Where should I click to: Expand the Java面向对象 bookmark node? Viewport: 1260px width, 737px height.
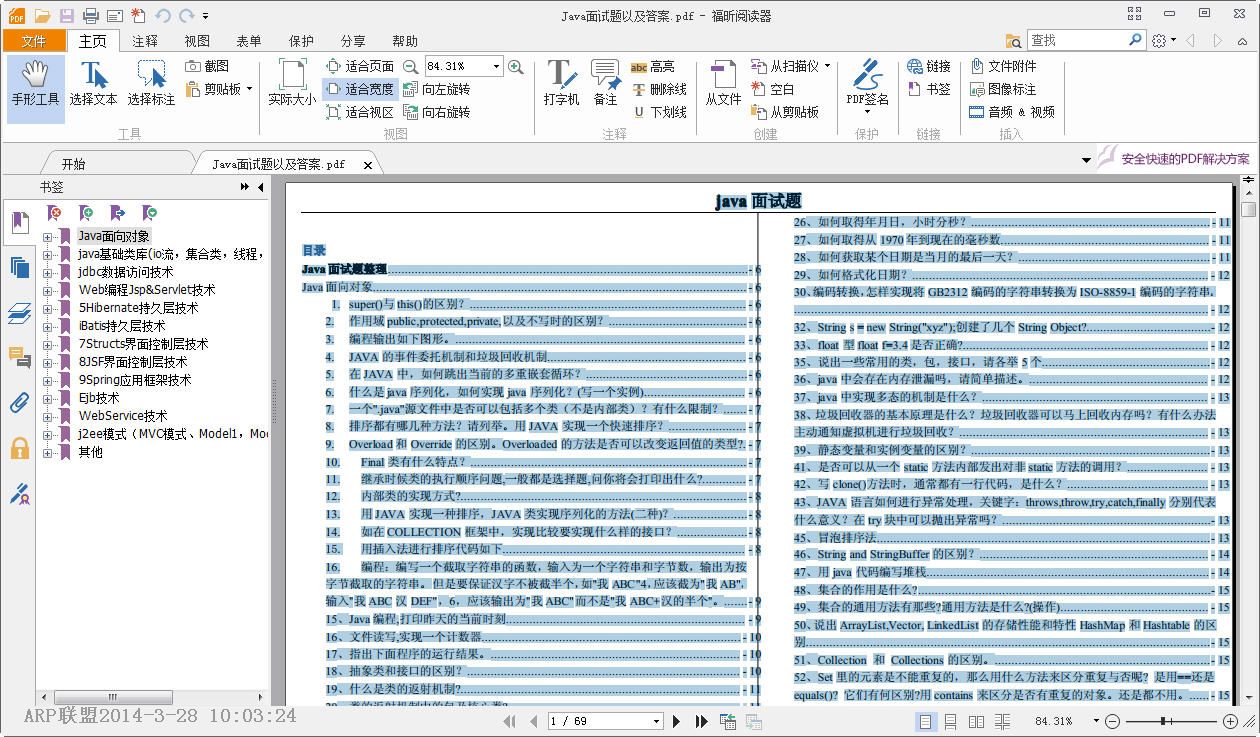tap(47, 237)
